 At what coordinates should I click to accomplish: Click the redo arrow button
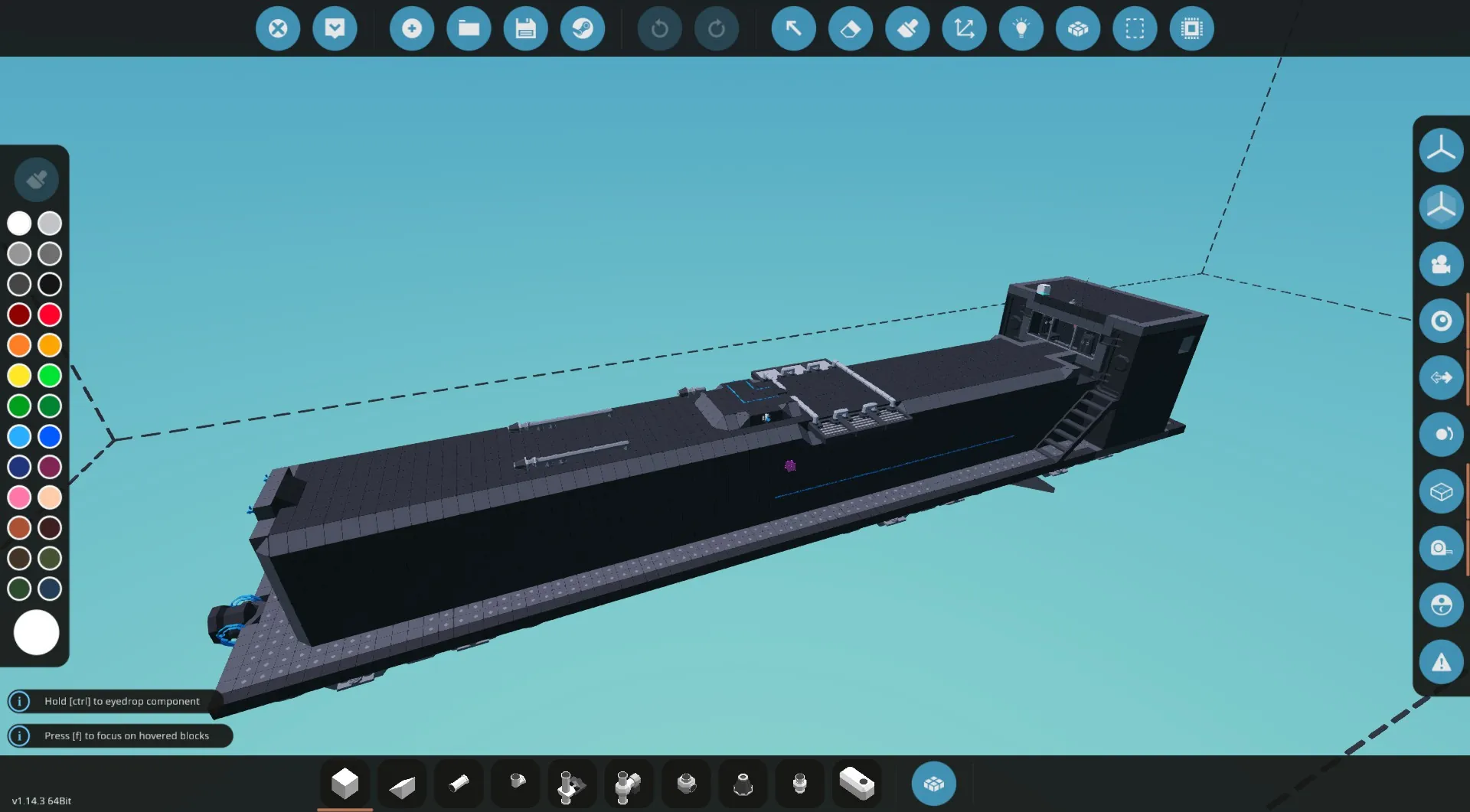click(717, 29)
